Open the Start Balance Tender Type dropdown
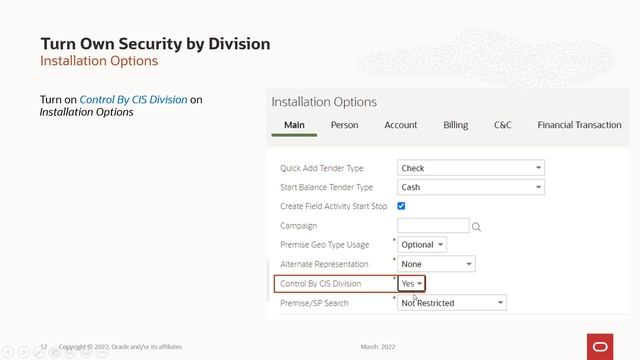The height and width of the screenshot is (360, 640). click(471, 187)
